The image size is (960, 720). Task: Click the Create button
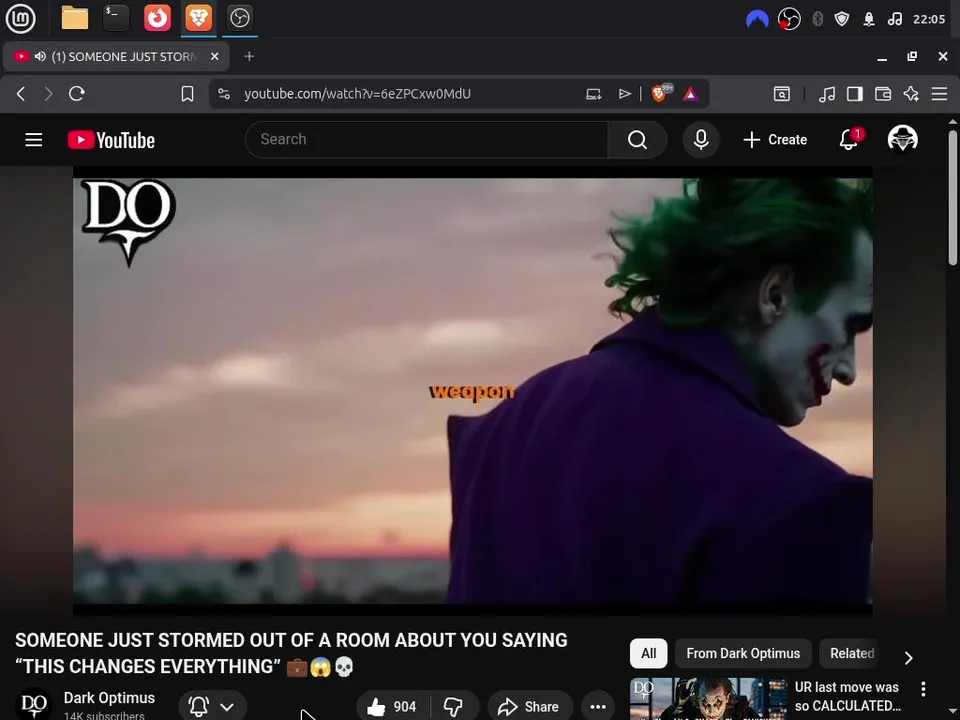pos(775,140)
